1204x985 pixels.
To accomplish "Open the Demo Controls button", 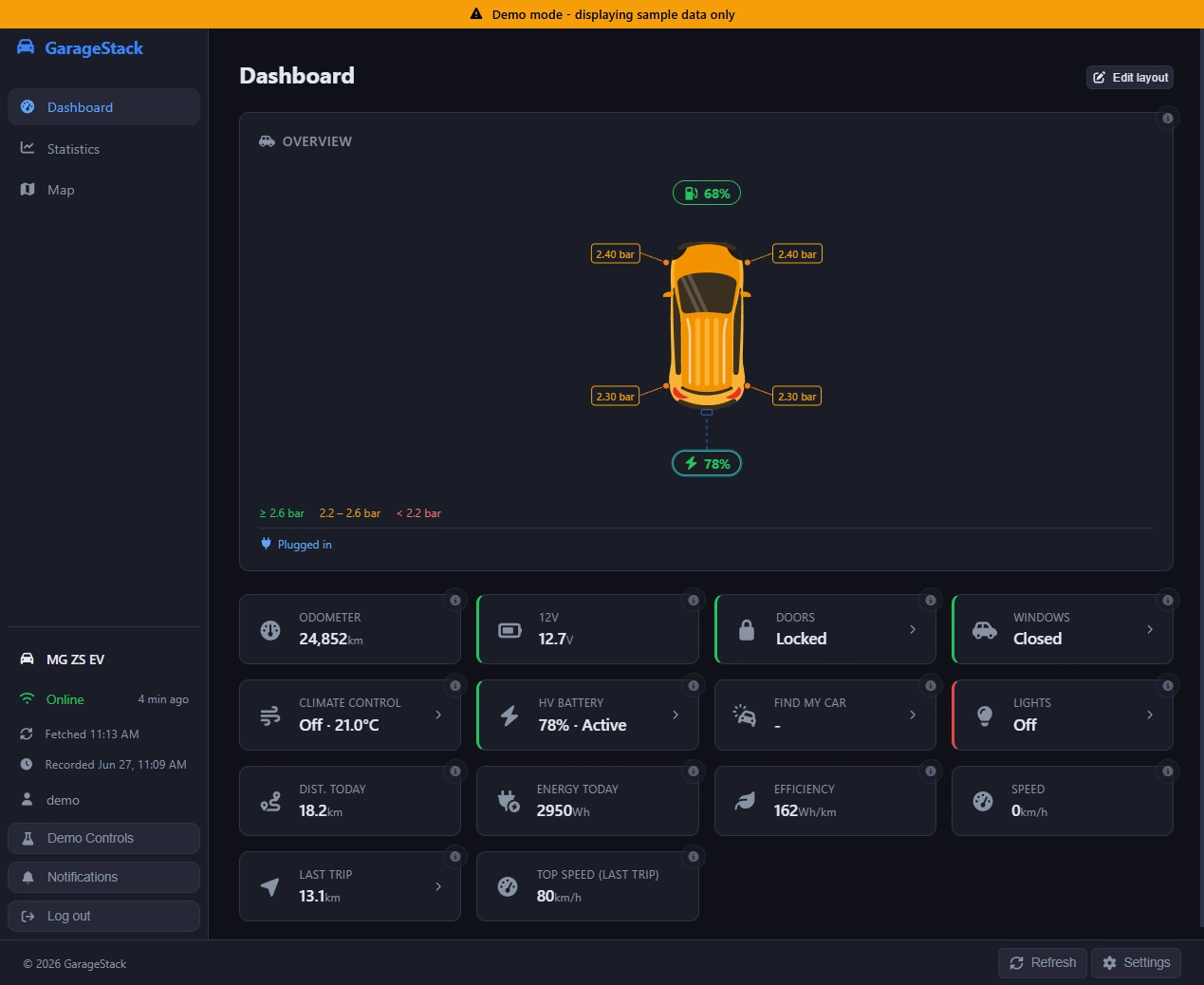I will 103,838.
